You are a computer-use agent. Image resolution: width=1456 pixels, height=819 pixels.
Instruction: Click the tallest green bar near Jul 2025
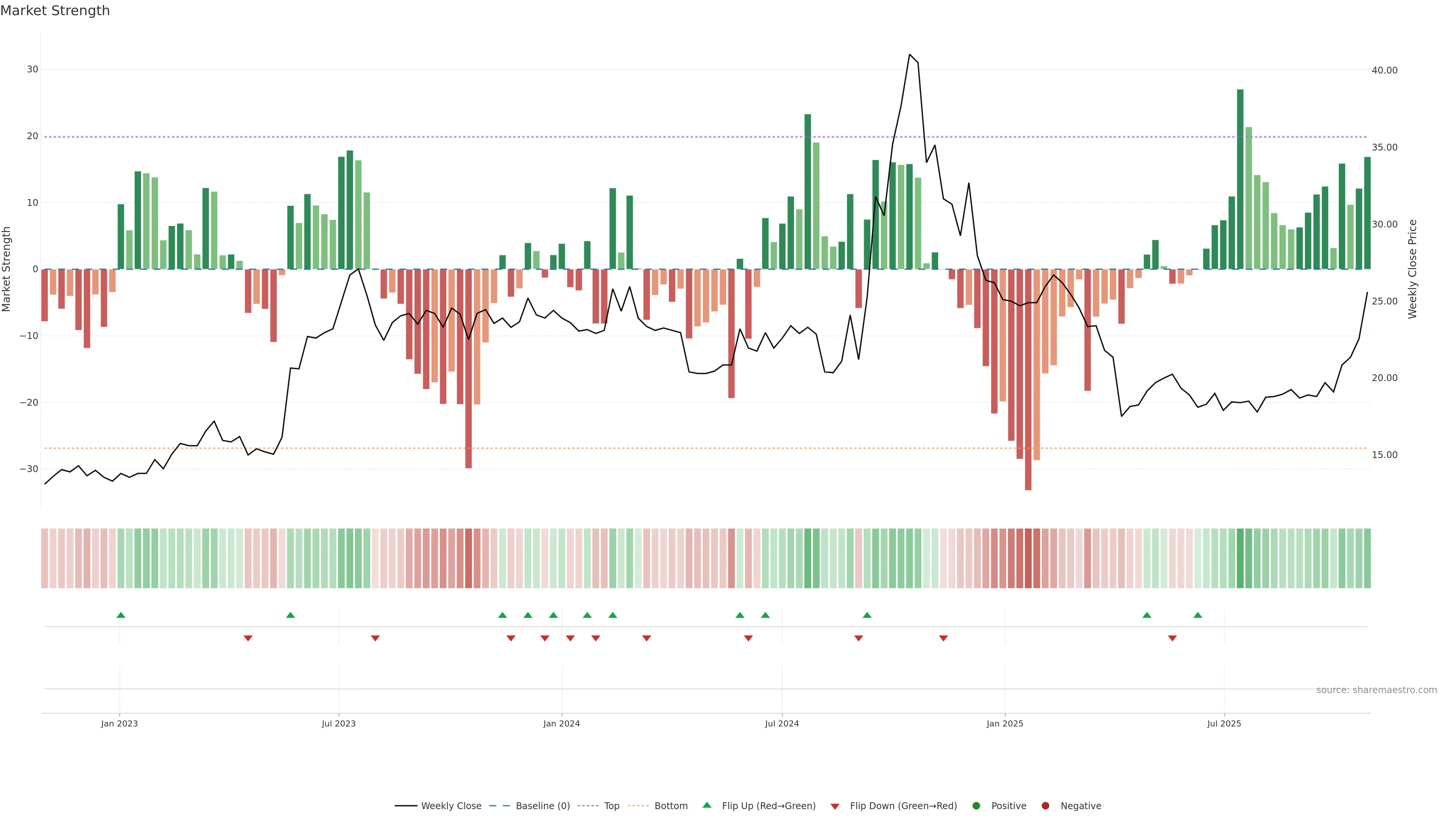coord(1240,179)
